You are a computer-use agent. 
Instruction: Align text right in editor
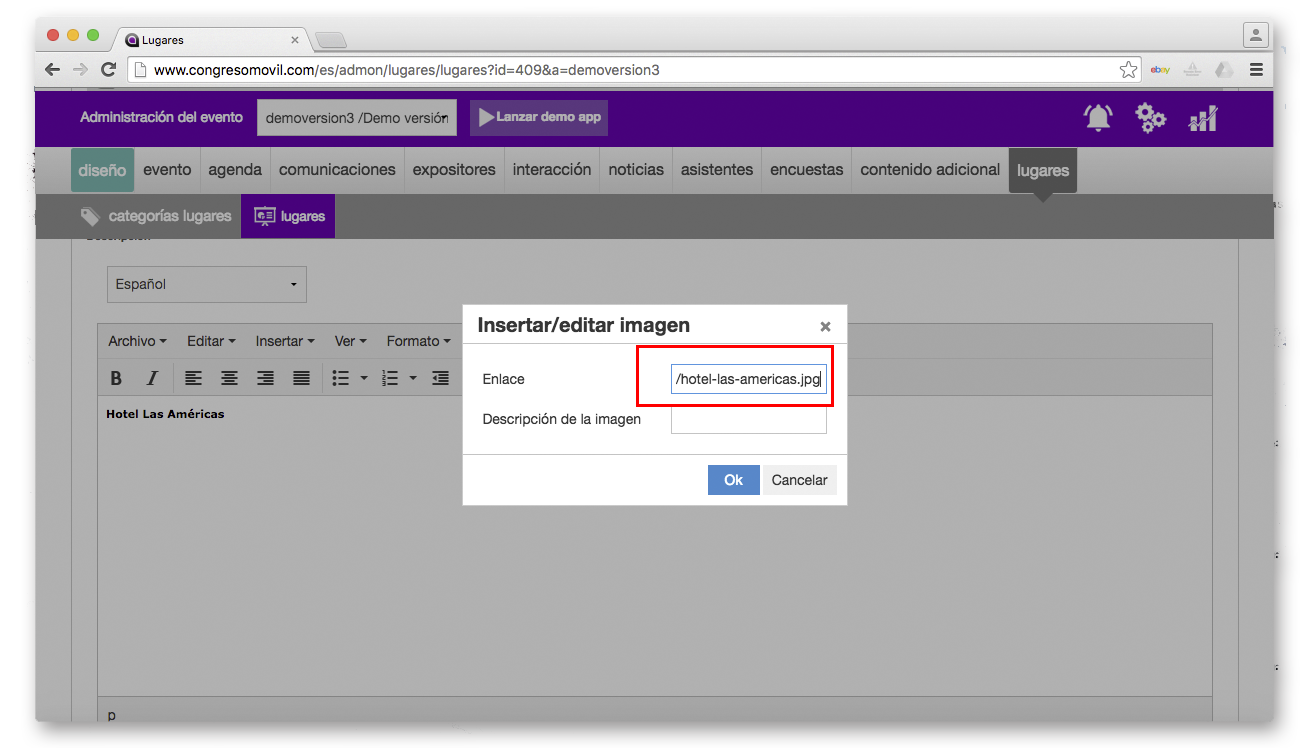pyautogui.click(x=265, y=378)
